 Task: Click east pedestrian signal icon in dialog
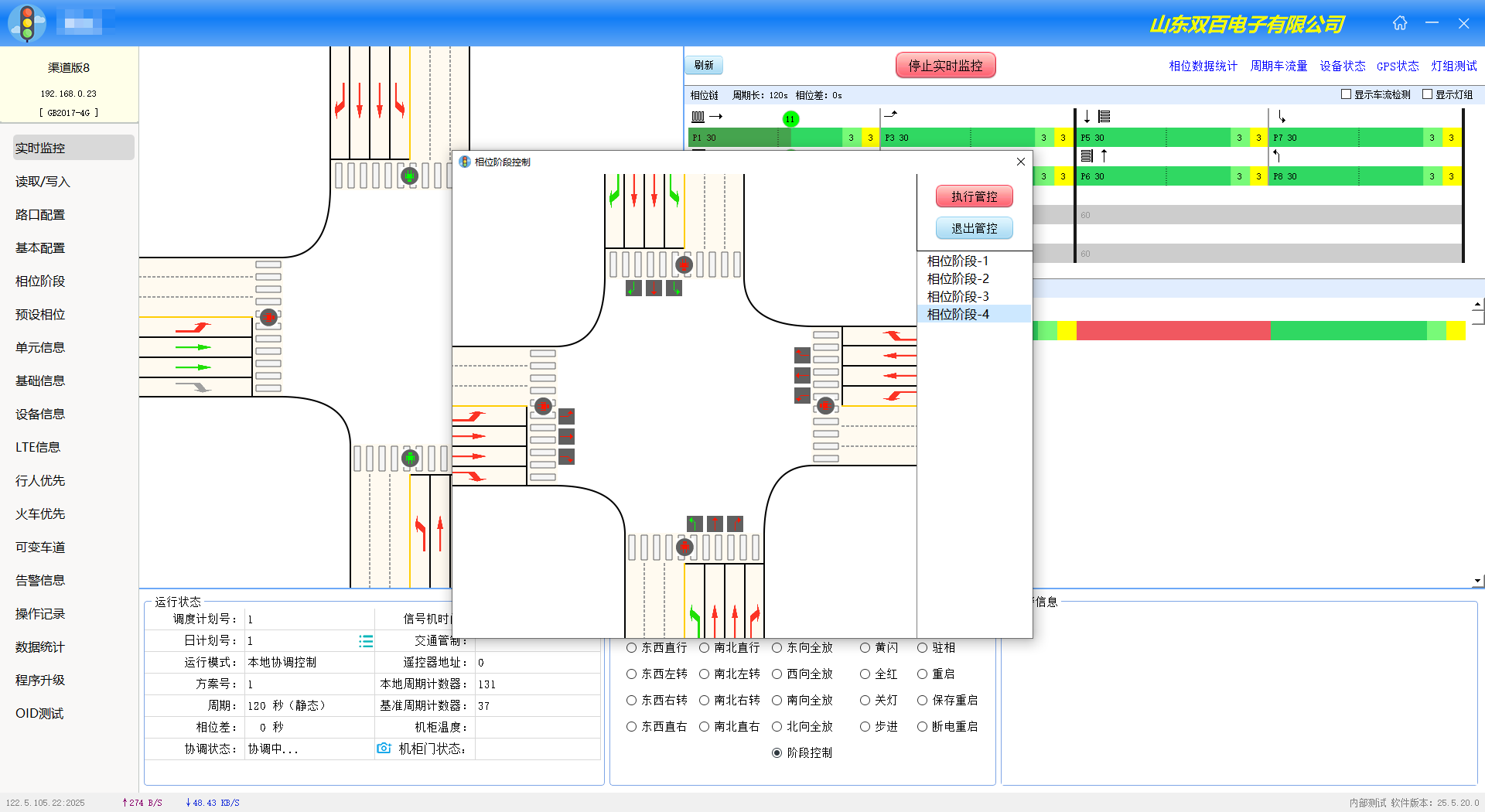click(825, 405)
